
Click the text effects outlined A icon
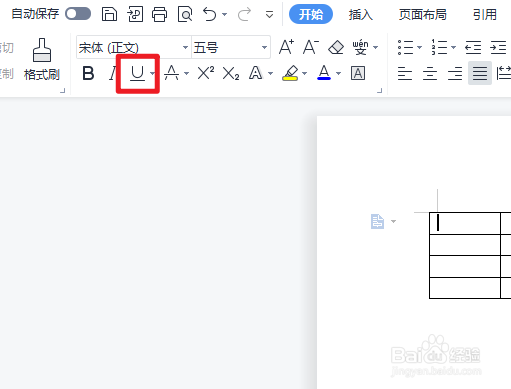(255, 73)
